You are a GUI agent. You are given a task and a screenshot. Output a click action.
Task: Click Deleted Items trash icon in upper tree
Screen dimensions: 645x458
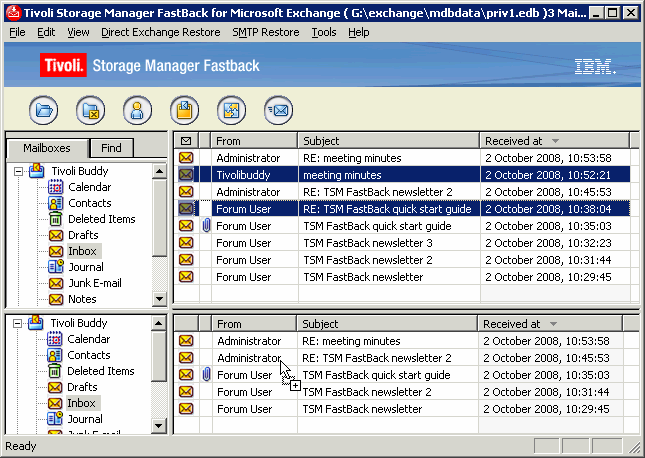[x=56, y=219]
